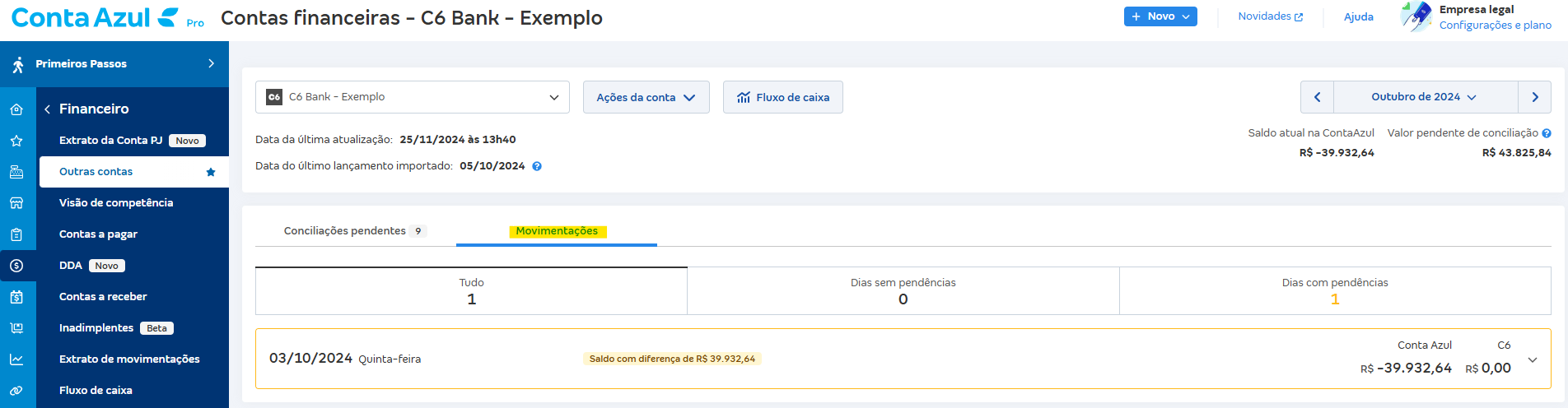Click help icon beside Valor pendente de conciliação
Viewport: 1568px width, 408px height.
1547,133
